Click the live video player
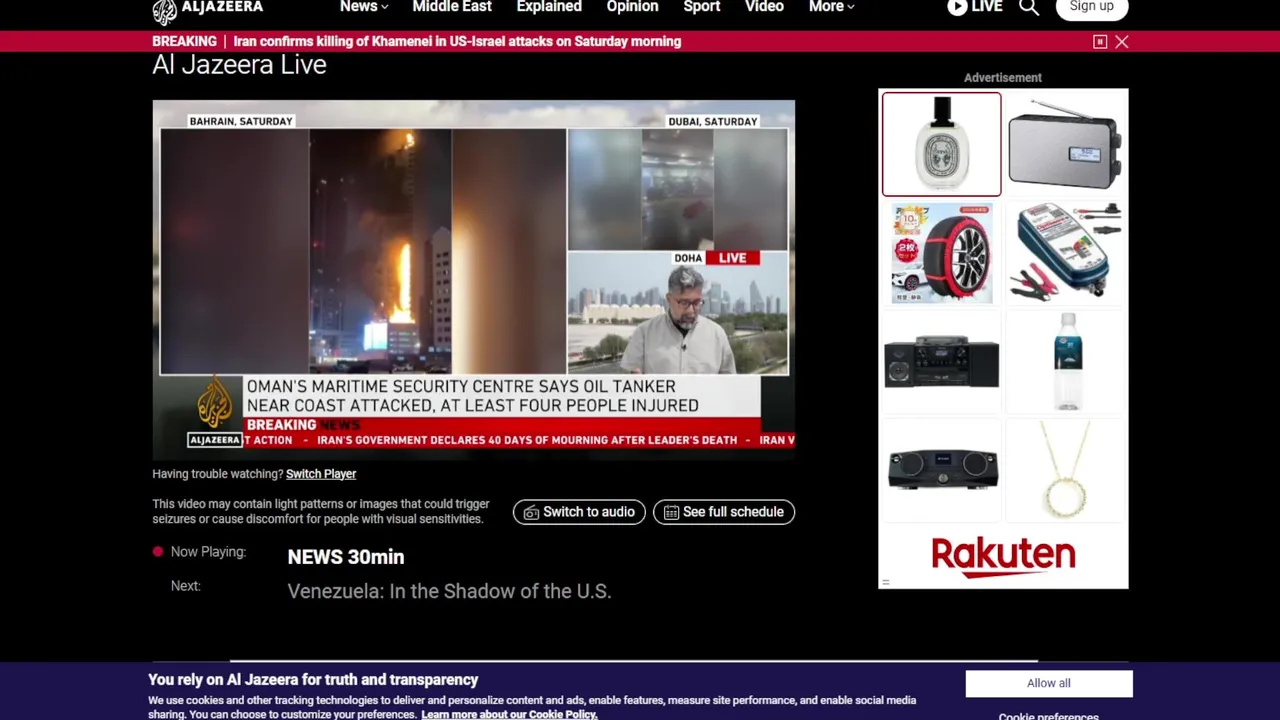This screenshot has width=1280, height=720. click(474, 279)
